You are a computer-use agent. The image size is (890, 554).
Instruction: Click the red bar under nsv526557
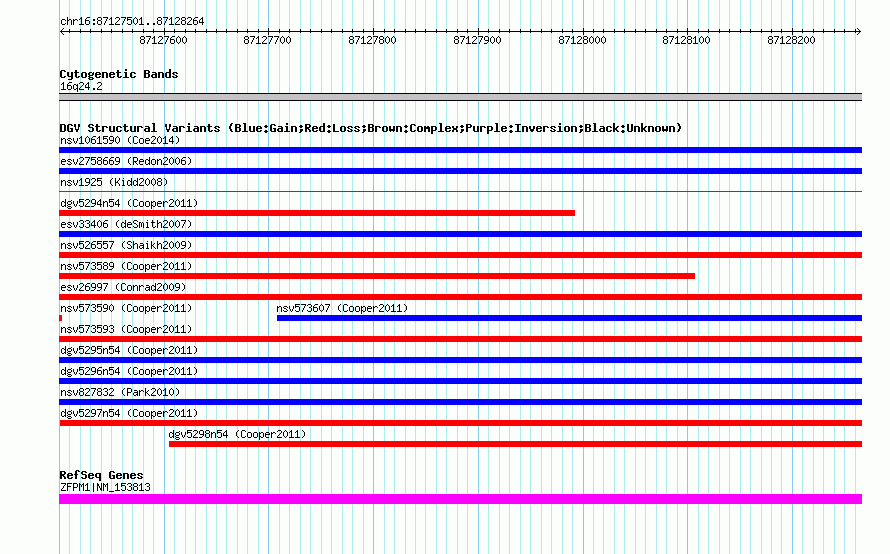460,255
